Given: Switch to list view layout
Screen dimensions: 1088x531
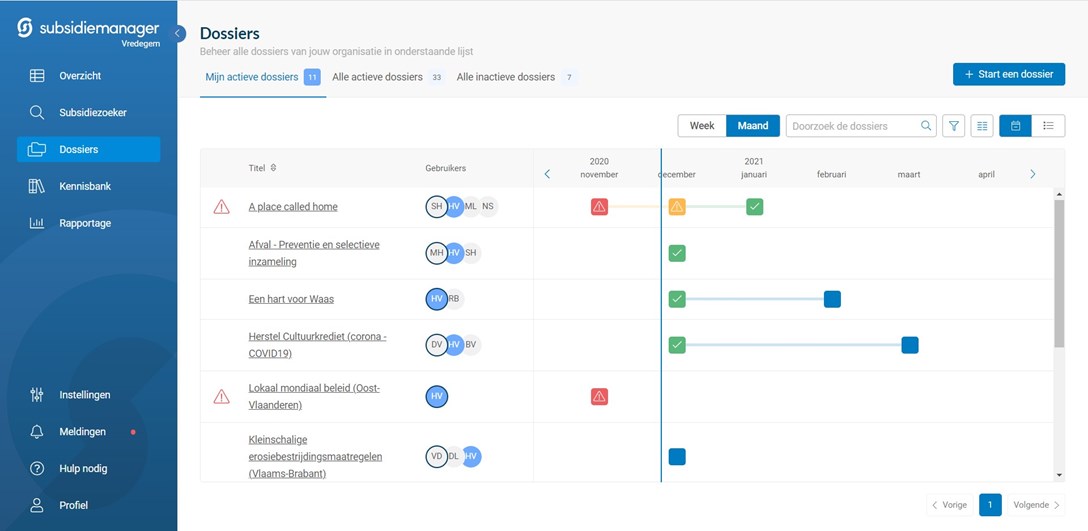Looking at the screenshot, I should [x=1047, y=126].
